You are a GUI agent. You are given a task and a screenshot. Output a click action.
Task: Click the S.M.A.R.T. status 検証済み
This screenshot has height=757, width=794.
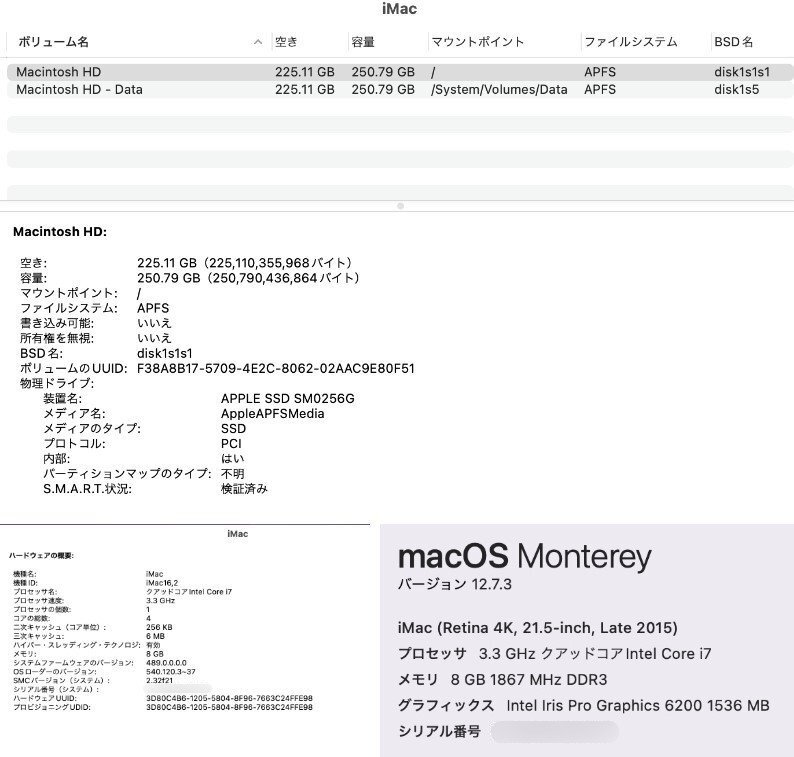[244, 489]
